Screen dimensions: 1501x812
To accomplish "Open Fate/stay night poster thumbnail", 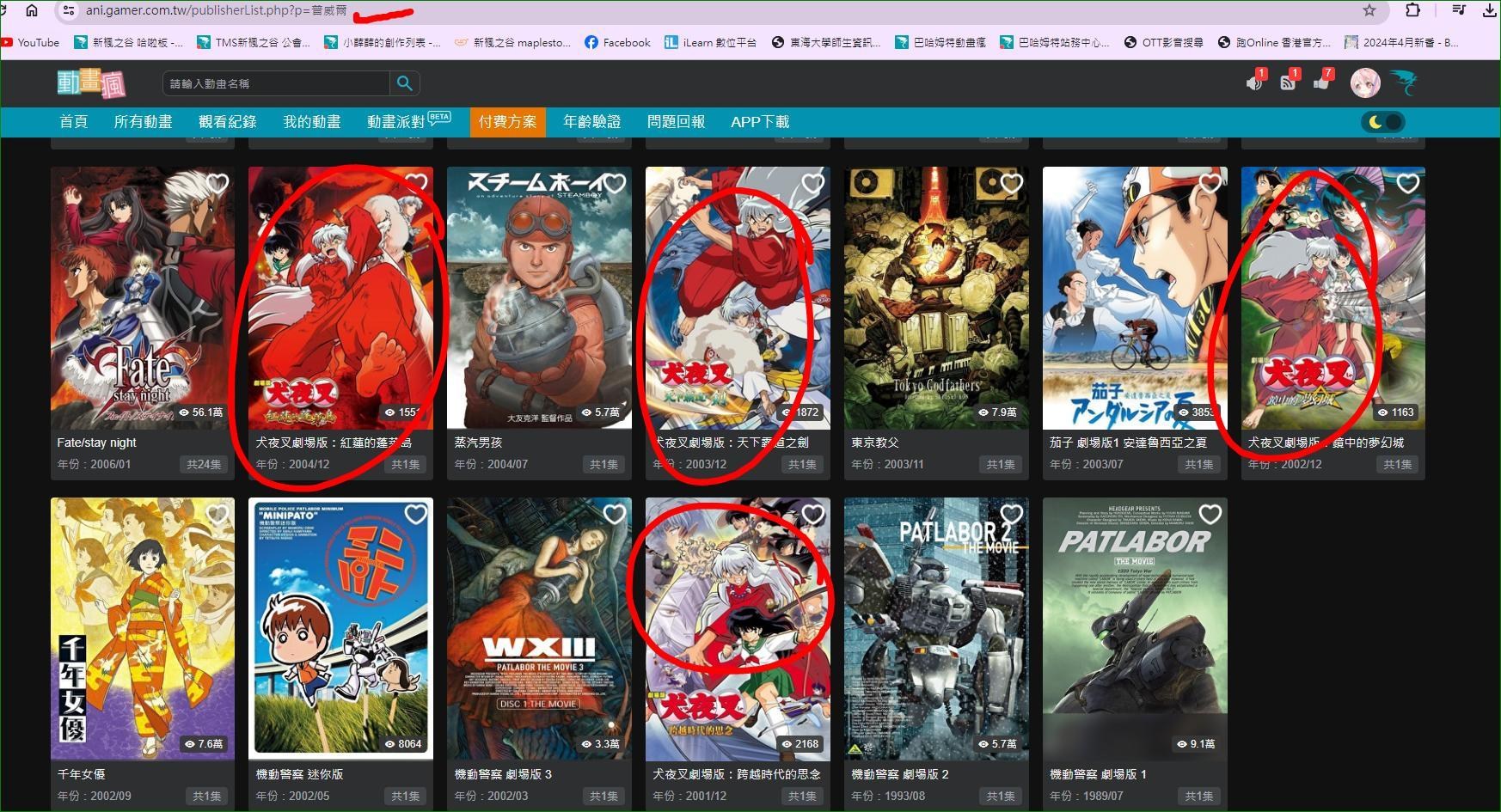I will 143,297.
